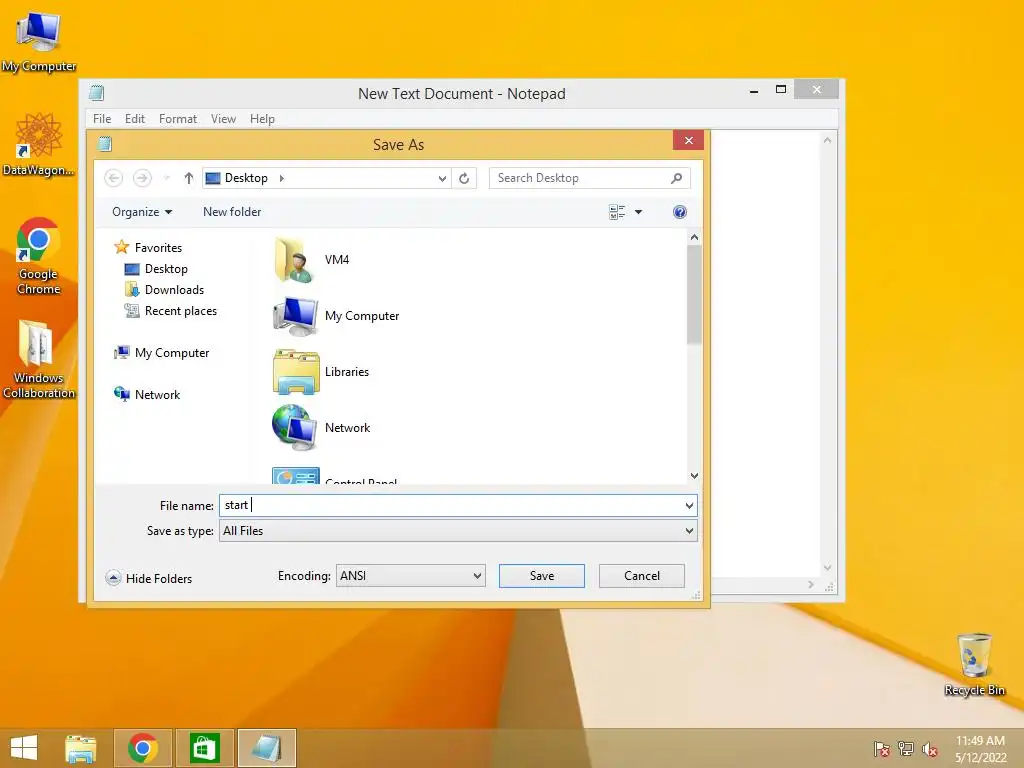The height and width of the screenshot is (768, 1024).
Task: Click the network tray icon
Action: point(906,749)
